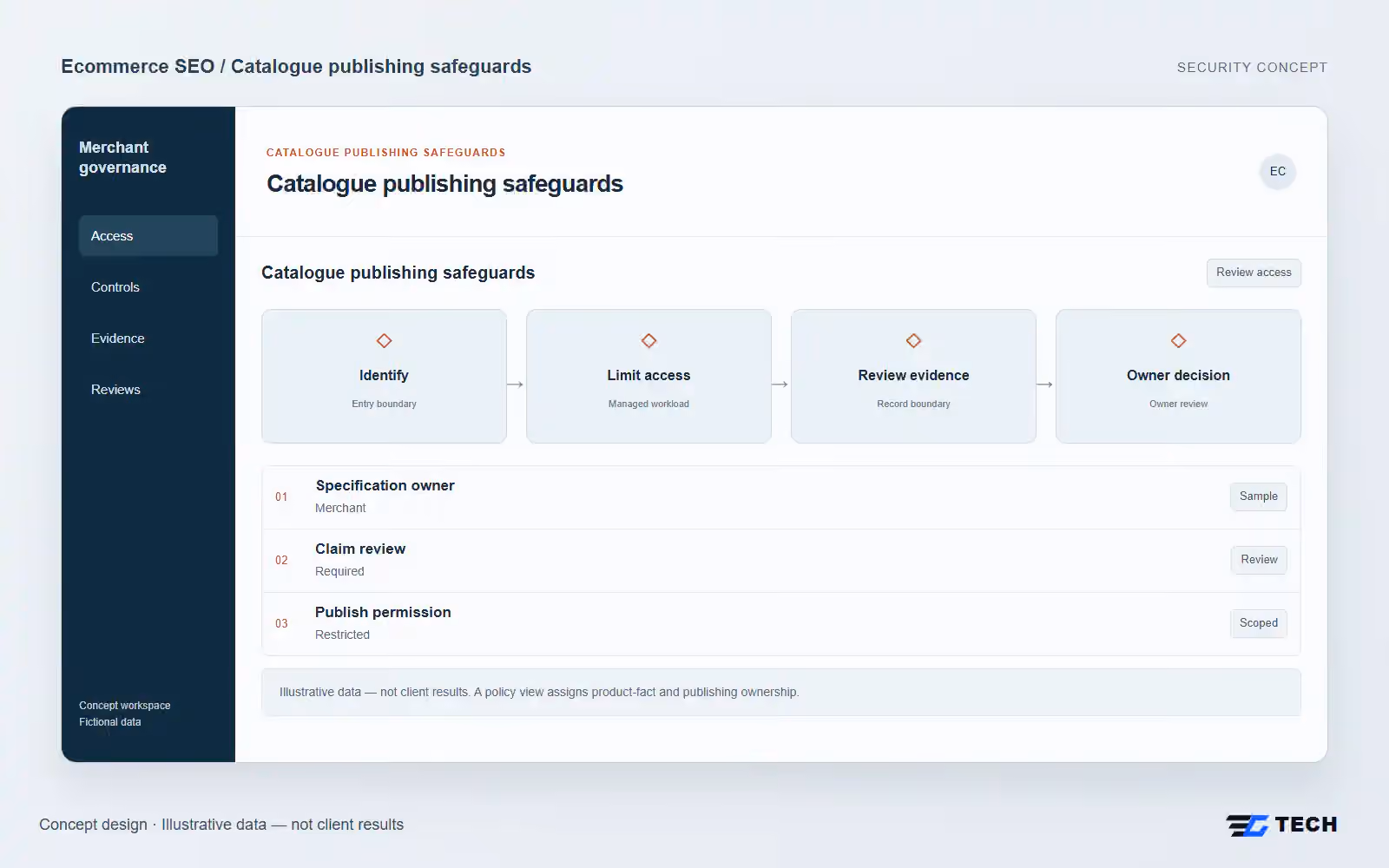Select the Identify step card

coord(384,376)
